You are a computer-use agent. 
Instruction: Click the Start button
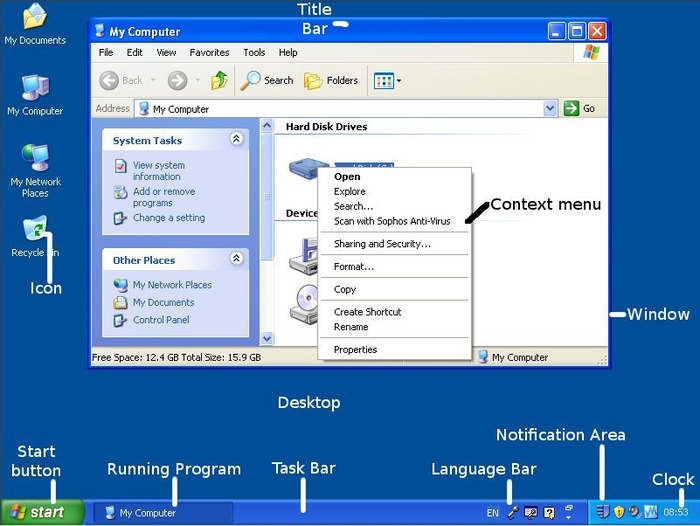pyautogui.click(x=38, y=513)
